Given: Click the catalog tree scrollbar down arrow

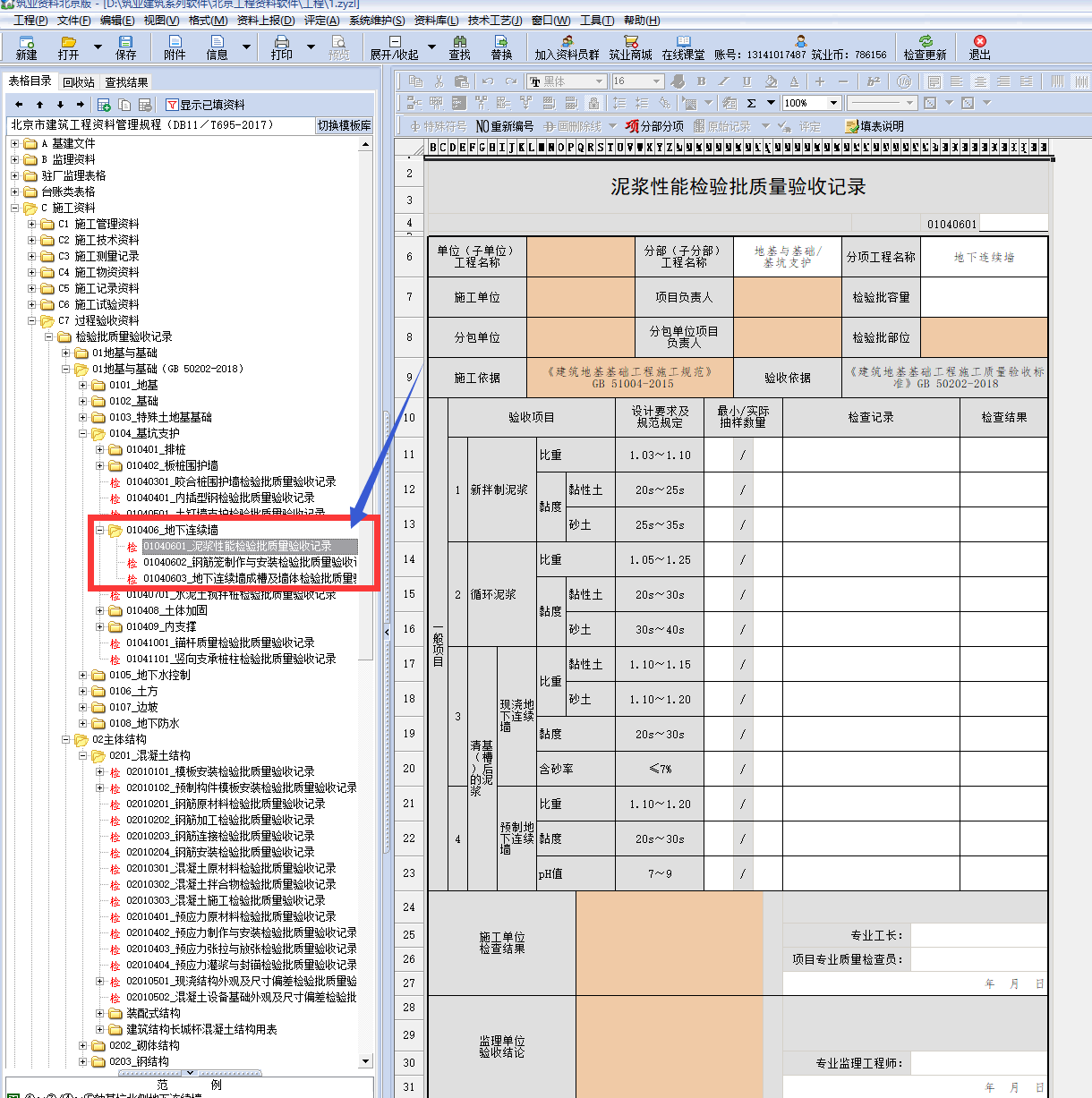Looking at the screenshot, I should click(365, 1061).
